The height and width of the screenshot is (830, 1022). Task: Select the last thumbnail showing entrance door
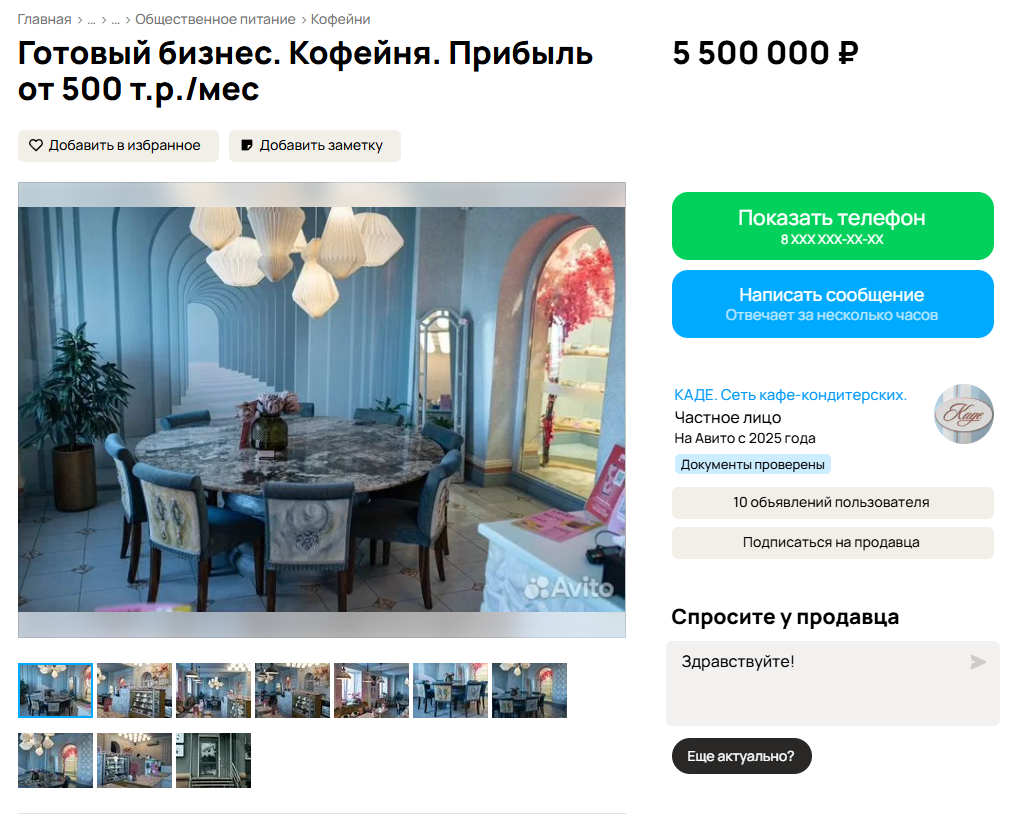coord(213,760)
